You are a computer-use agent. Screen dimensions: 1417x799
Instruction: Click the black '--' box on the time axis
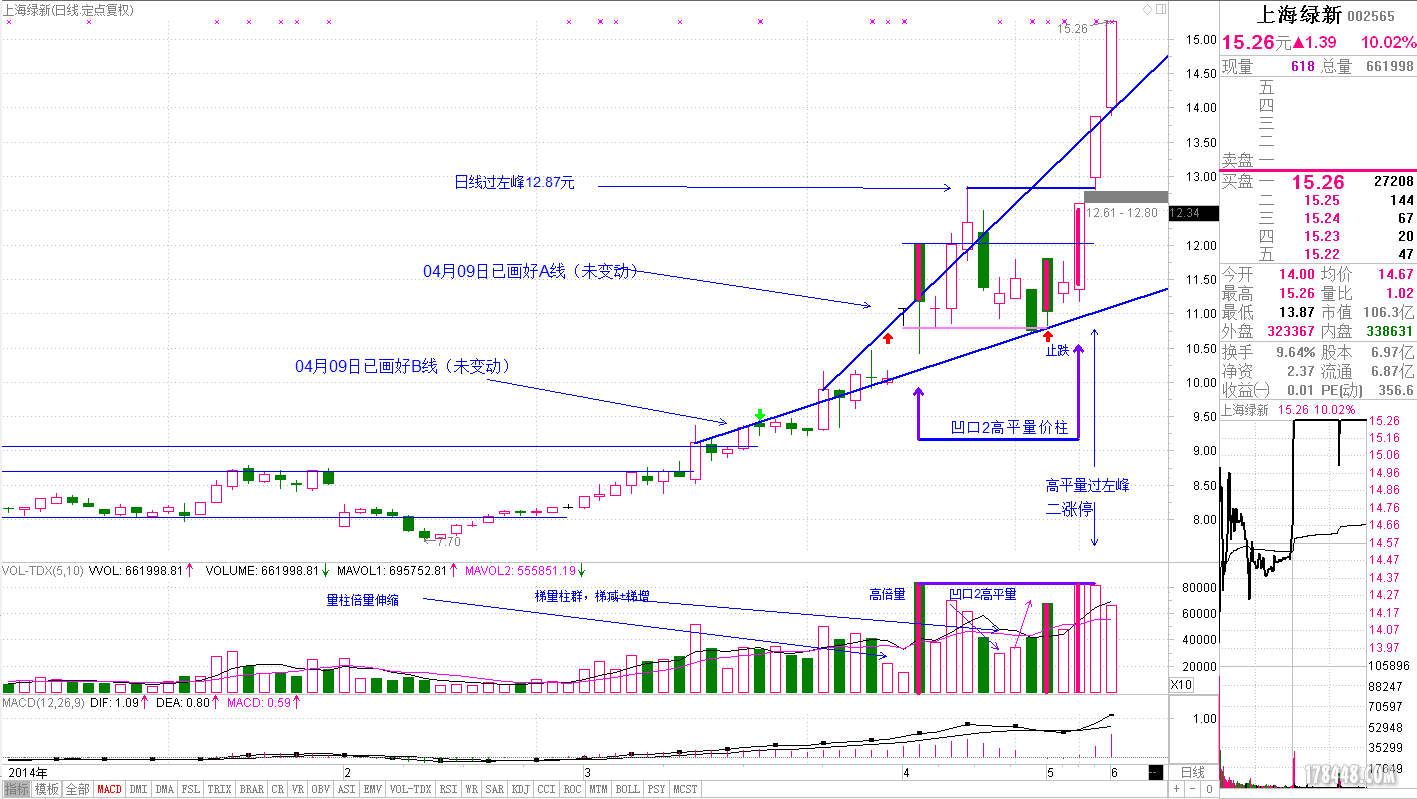click(x=1155, y=772)
